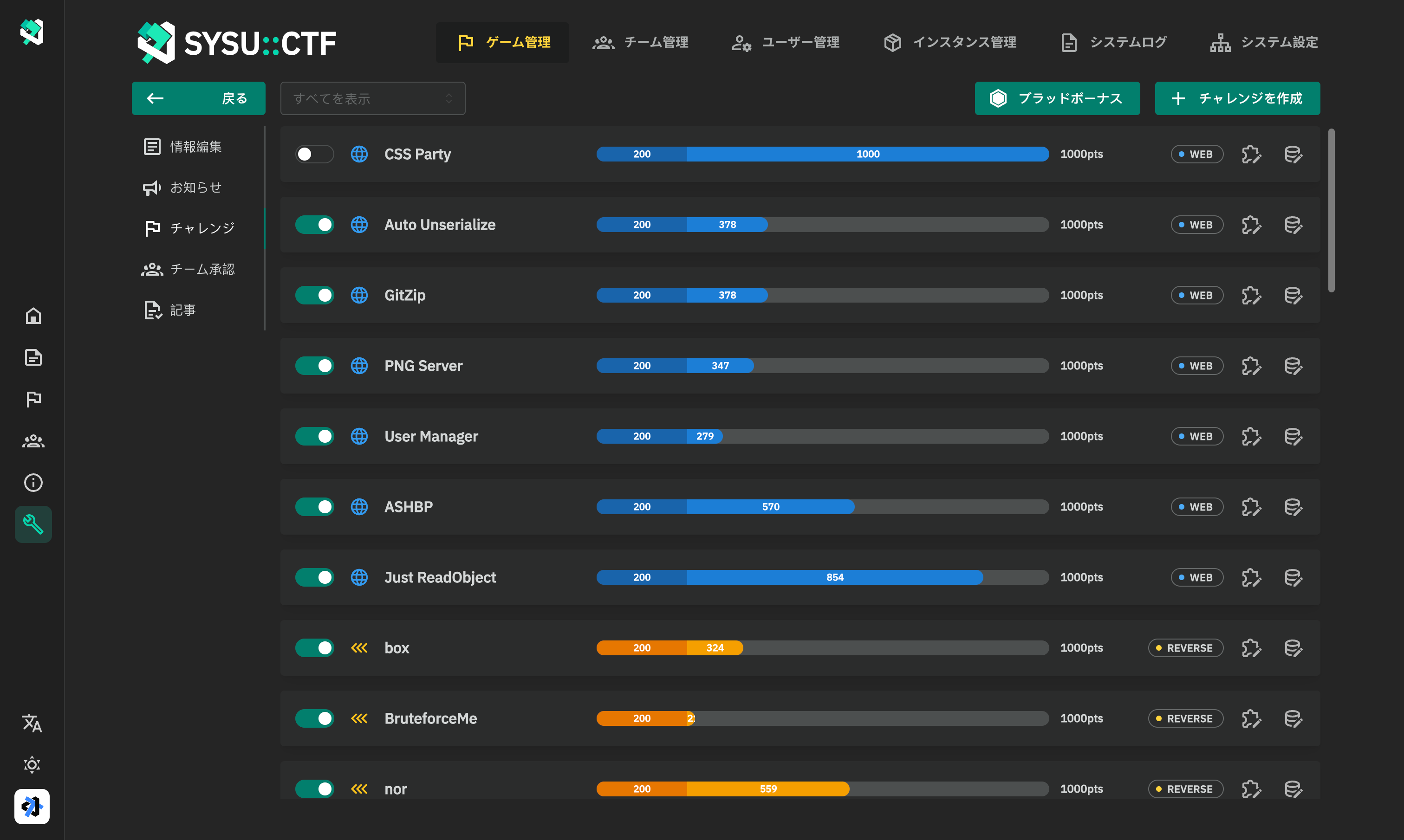Open the システムログ tab
1404x840 pixels.
point(1113,42)
